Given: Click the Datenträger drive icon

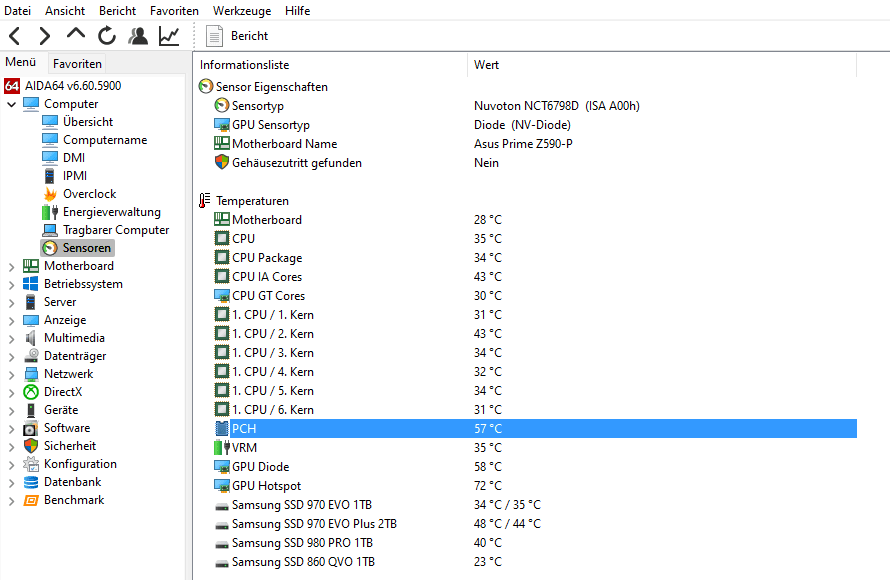Looking at the screenshot, I should pyautogui.click(x=31, y=356).
